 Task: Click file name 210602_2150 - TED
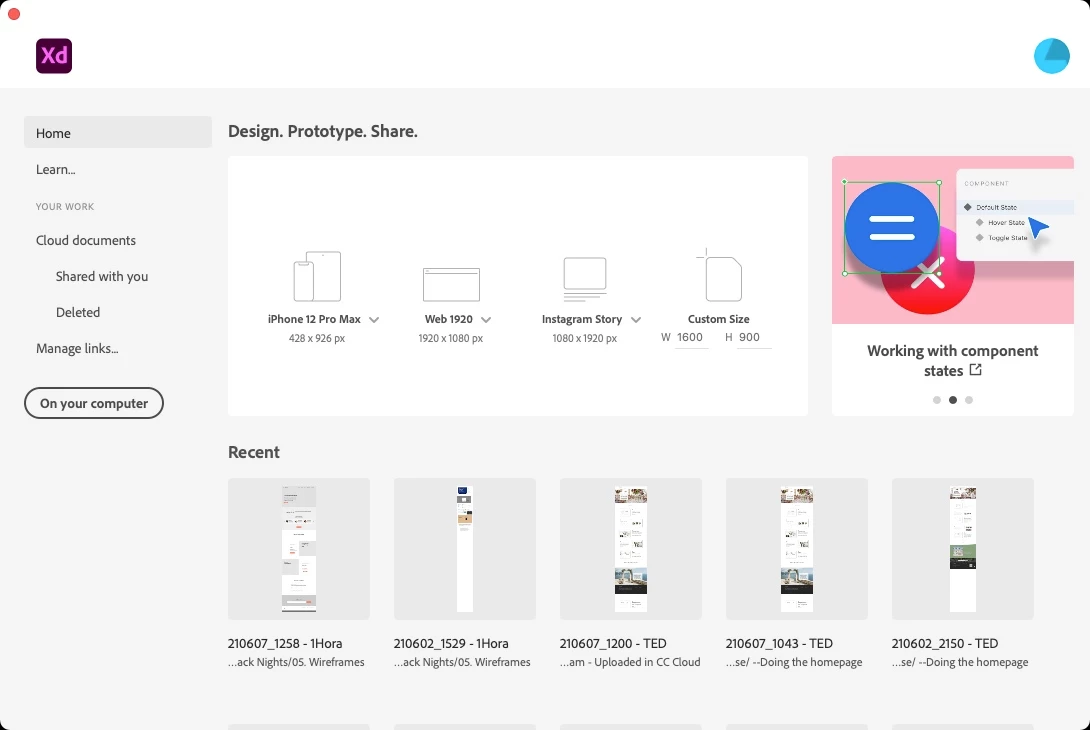[945, 644]
